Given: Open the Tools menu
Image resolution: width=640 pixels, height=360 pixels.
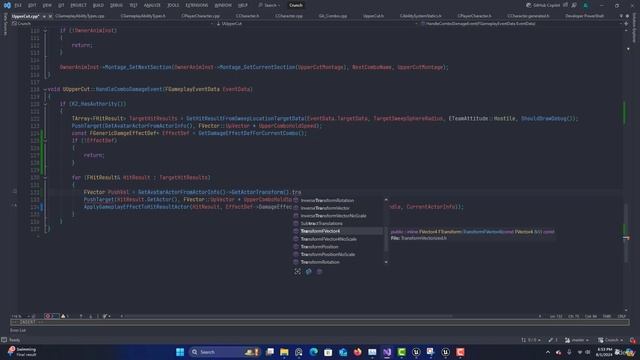Looking at the screenshot, I should [173, 5].
